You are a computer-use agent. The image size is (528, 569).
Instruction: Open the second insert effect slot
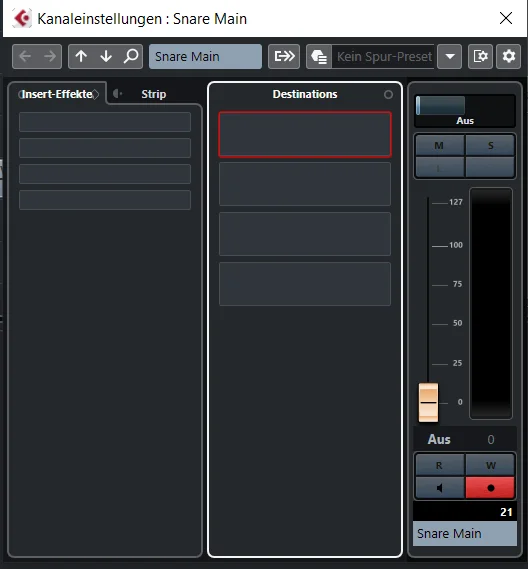(x=105, y=148)
